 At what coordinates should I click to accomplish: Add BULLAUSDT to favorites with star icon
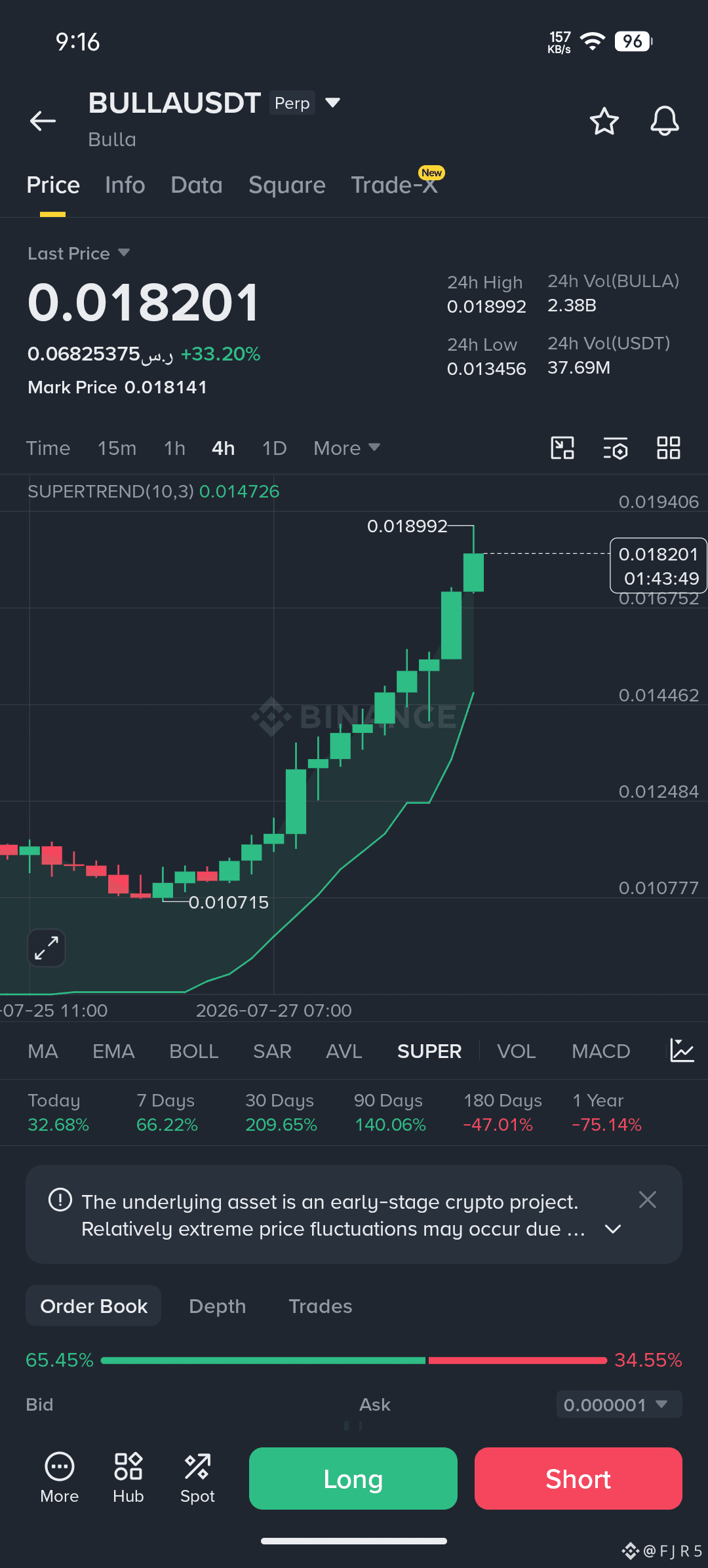(604, 121)
